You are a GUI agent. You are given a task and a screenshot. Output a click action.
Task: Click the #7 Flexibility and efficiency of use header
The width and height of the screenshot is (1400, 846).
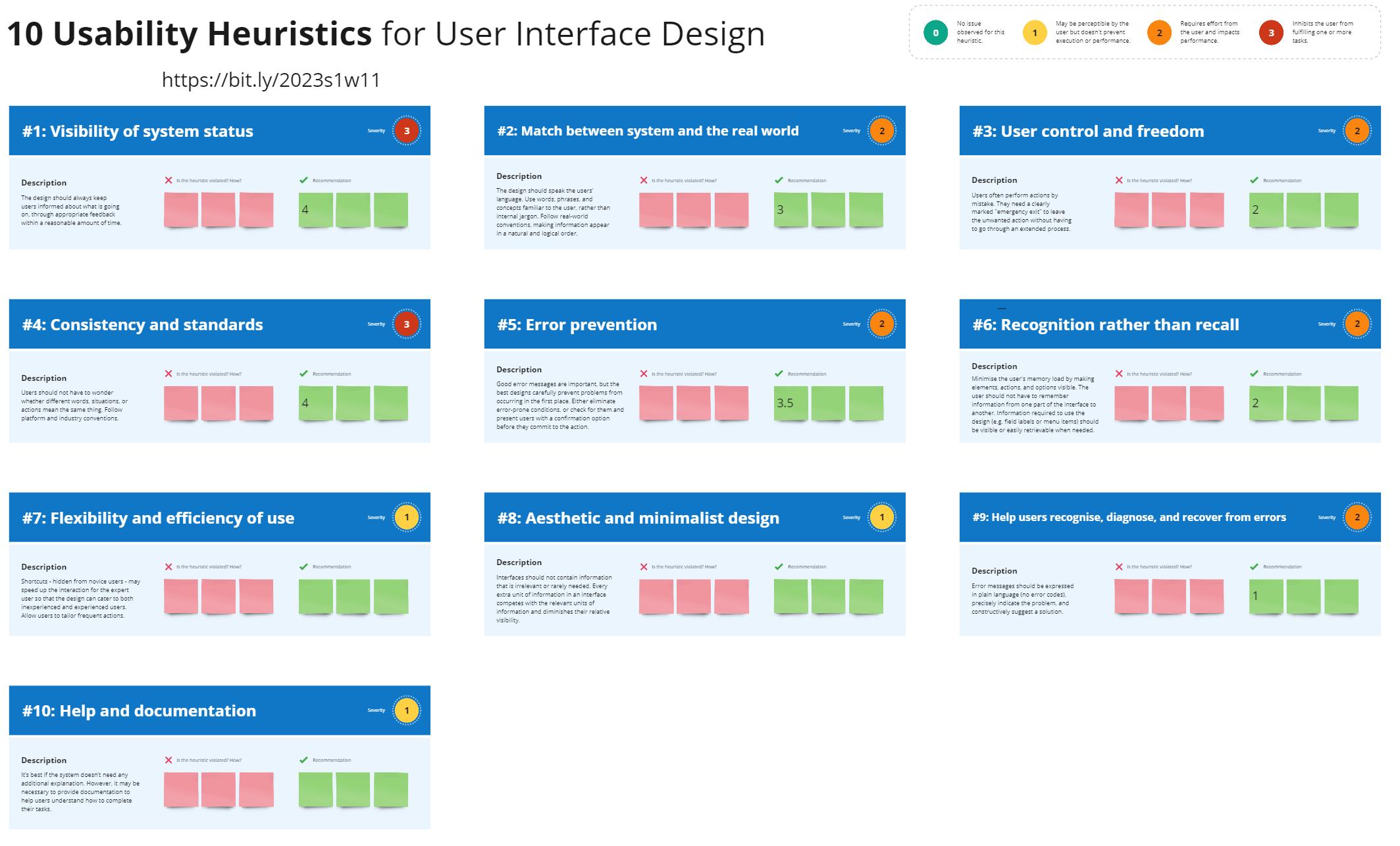click(158, 518)
